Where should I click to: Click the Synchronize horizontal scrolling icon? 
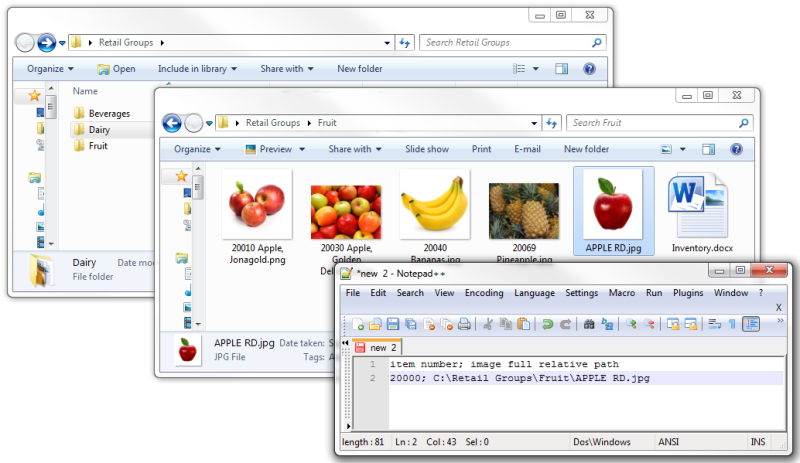click(x=691, y=324)
